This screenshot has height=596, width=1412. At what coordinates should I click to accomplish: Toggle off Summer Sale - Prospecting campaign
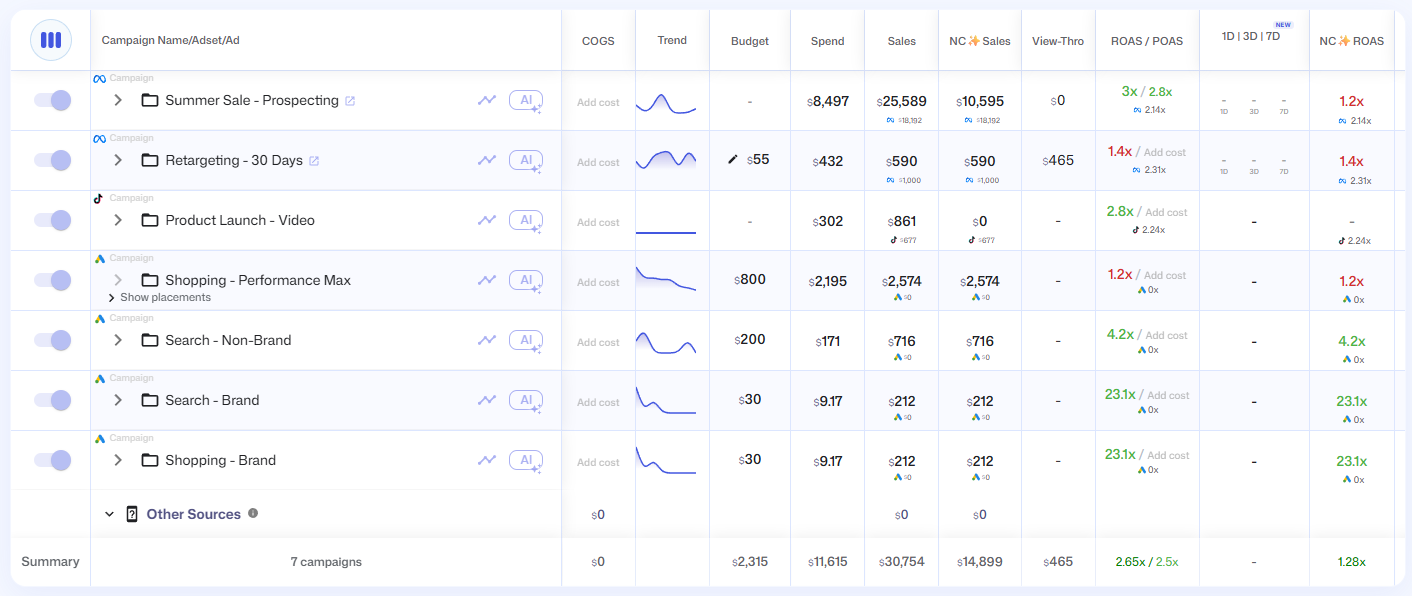coord(52,100)
